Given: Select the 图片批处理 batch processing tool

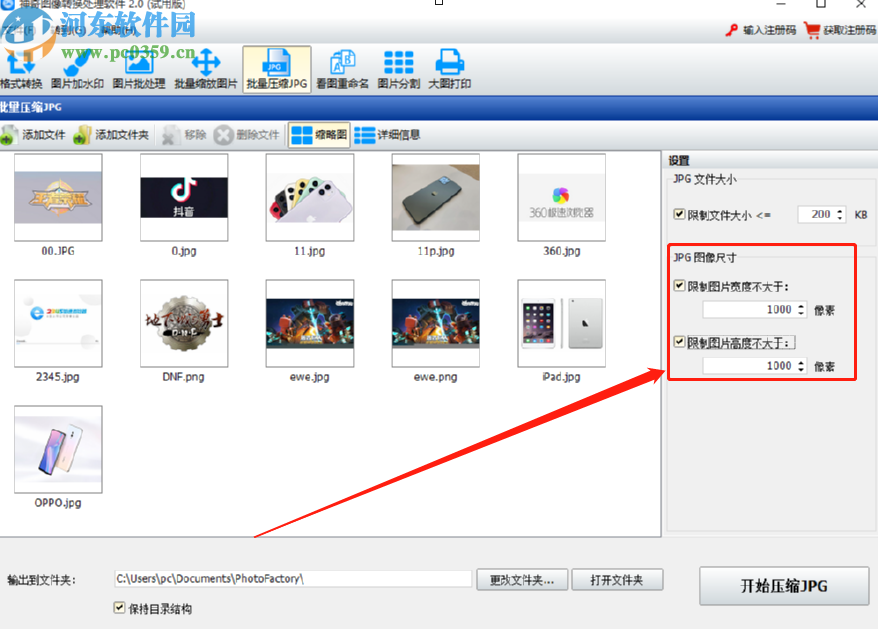Looking at the screenshot, I should pos(140,68).
